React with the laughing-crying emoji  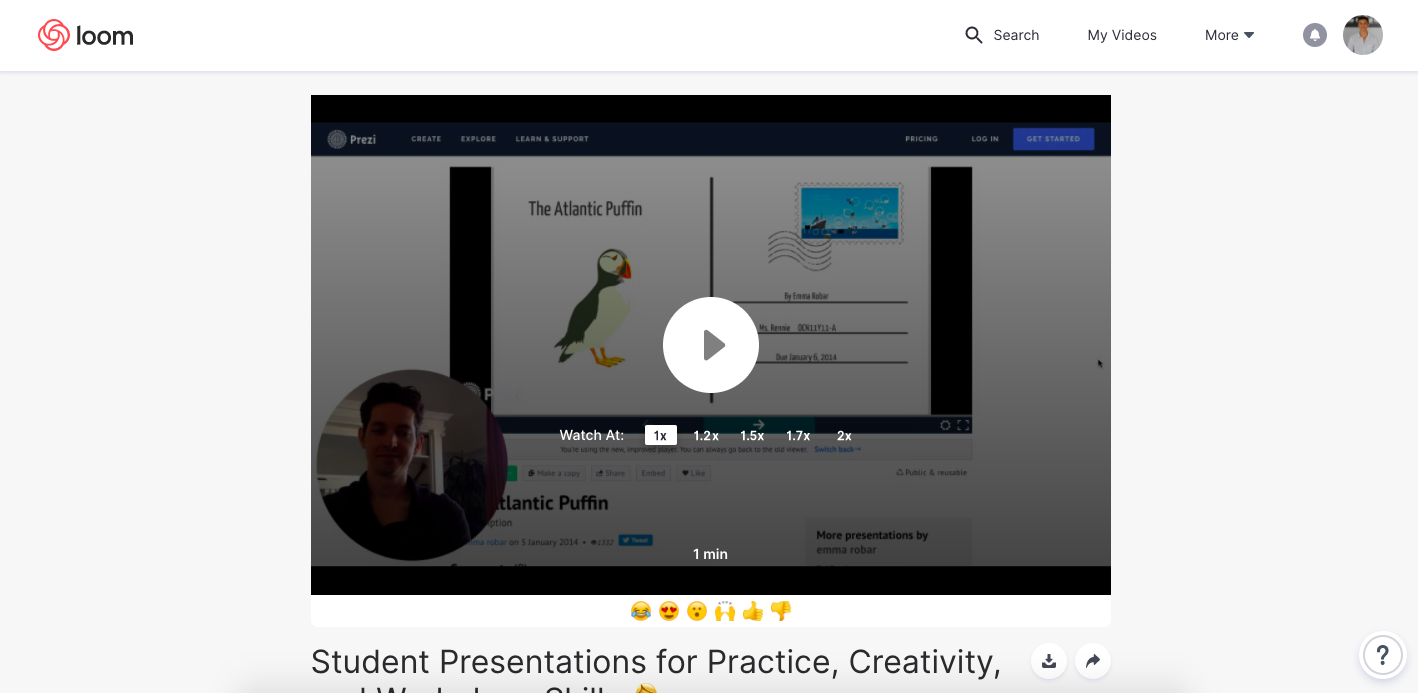click(x=641, y=611)
